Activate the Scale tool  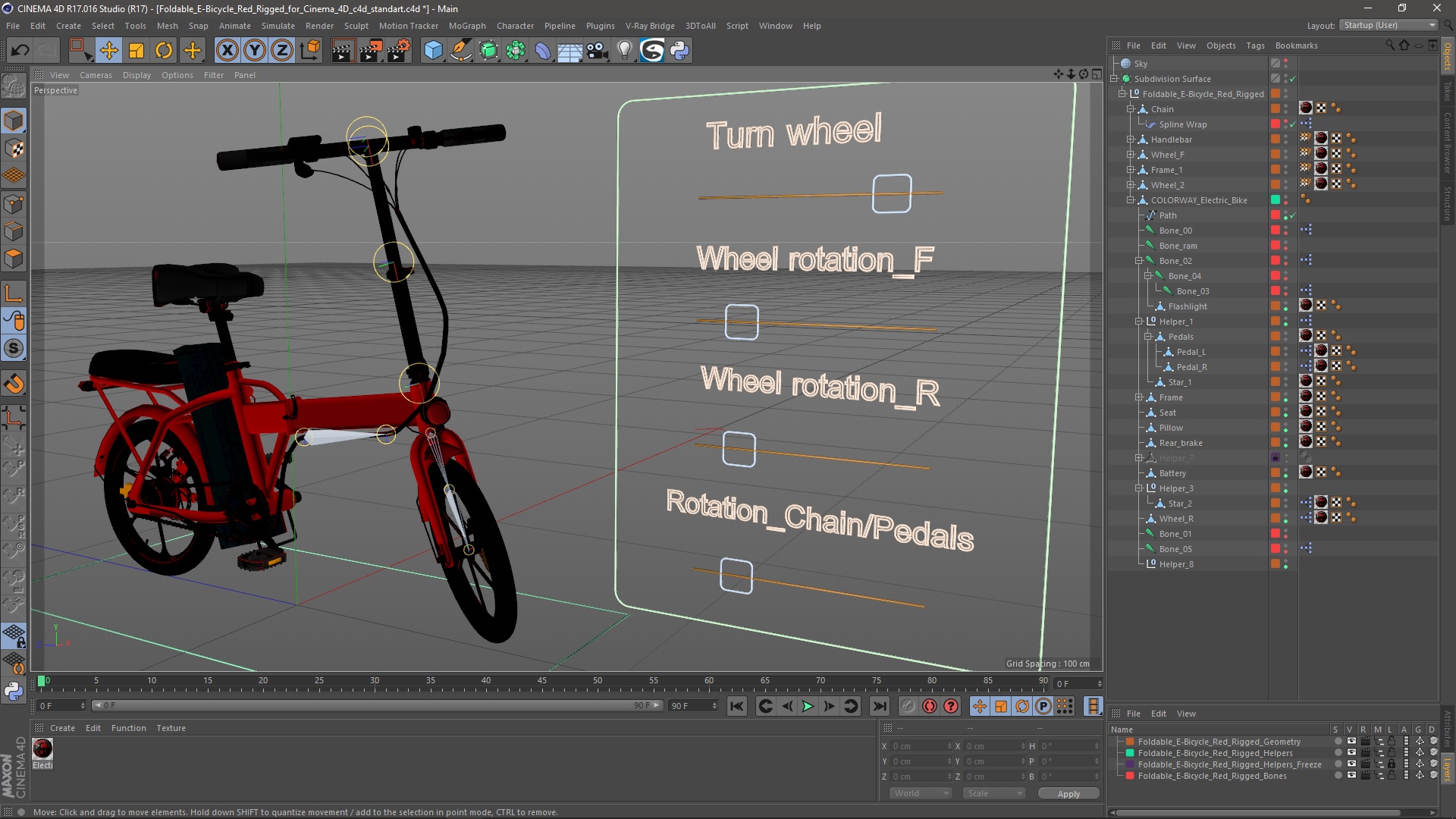point(136,51)
